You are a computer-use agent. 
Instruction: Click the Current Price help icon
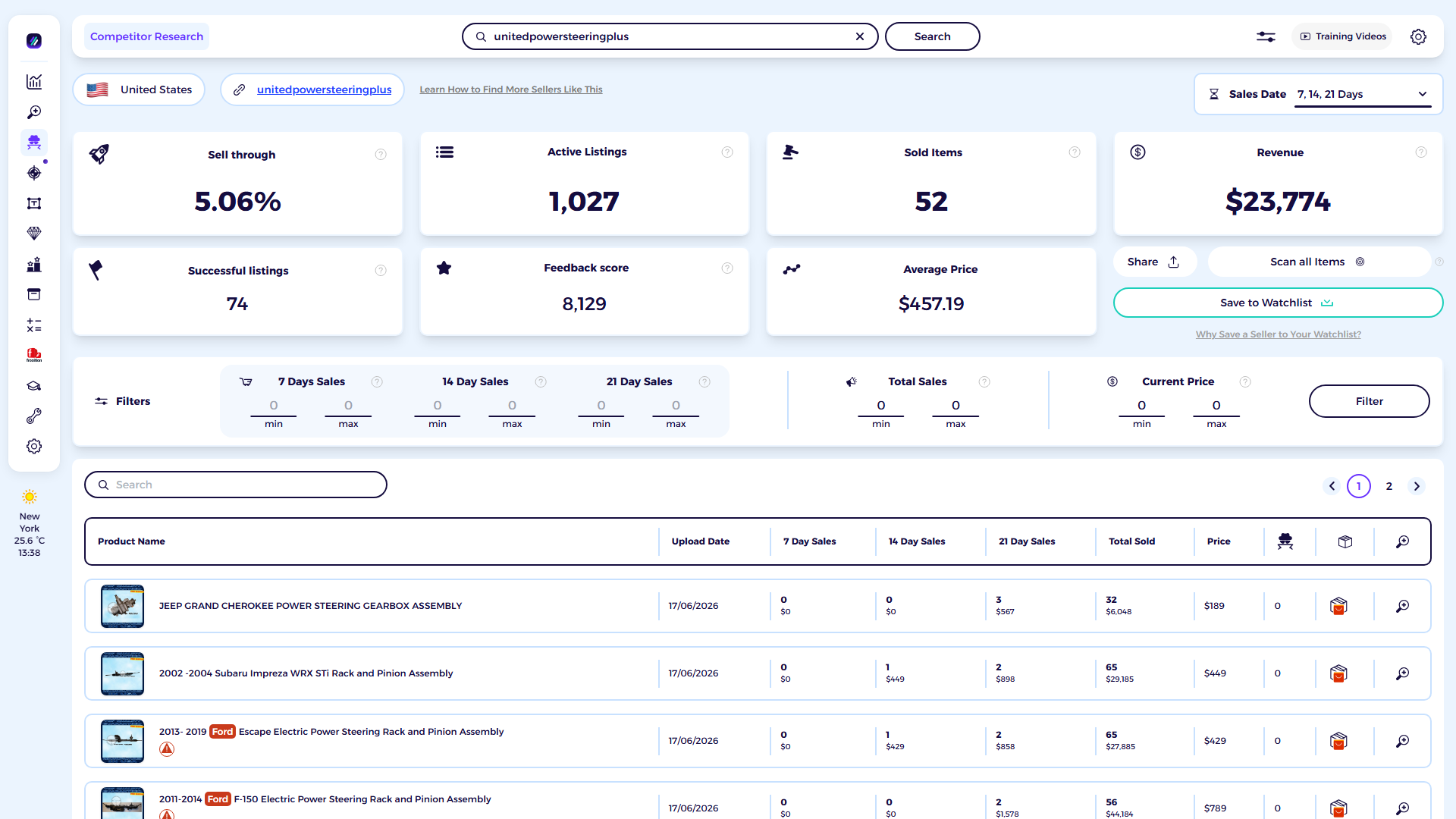1244,382
